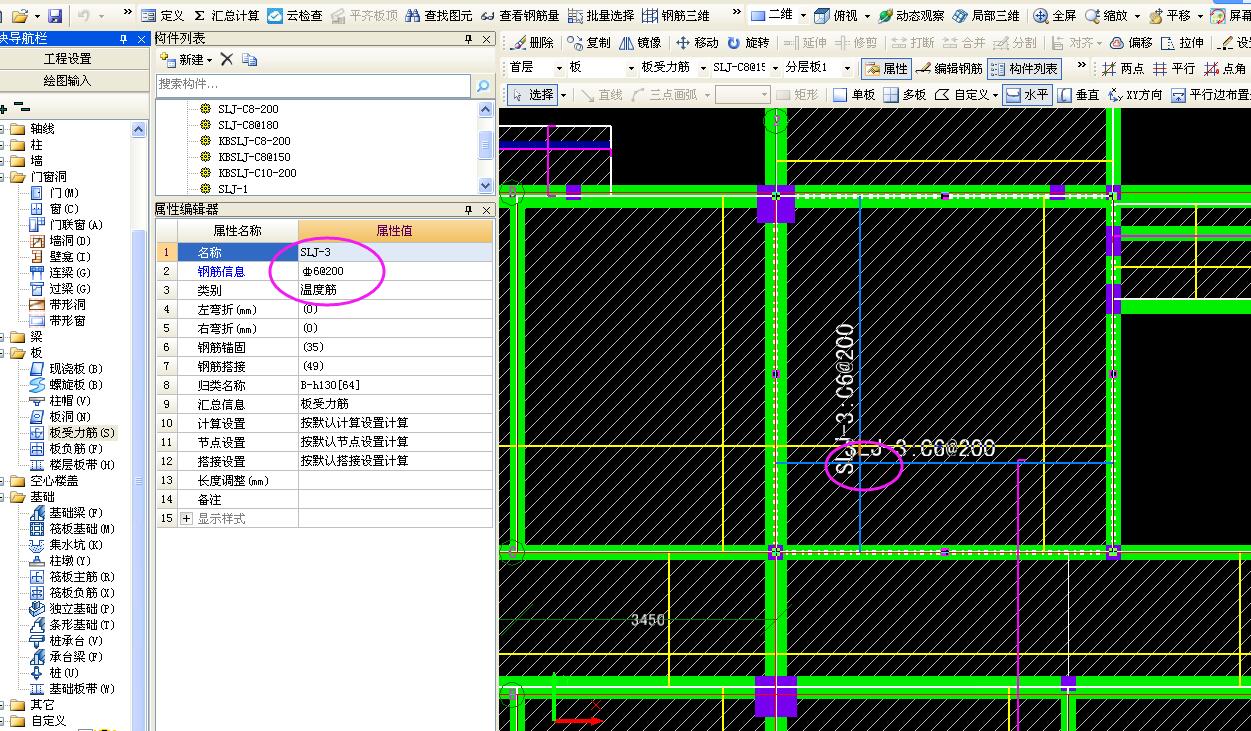1251x731 pixels.
Task: Select 批量选择 batch select tool
Action: click(x=601, y=16)
